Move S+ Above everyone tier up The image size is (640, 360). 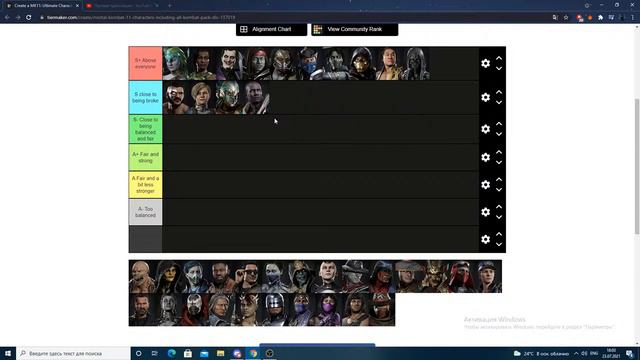click(x=499, y=58)
